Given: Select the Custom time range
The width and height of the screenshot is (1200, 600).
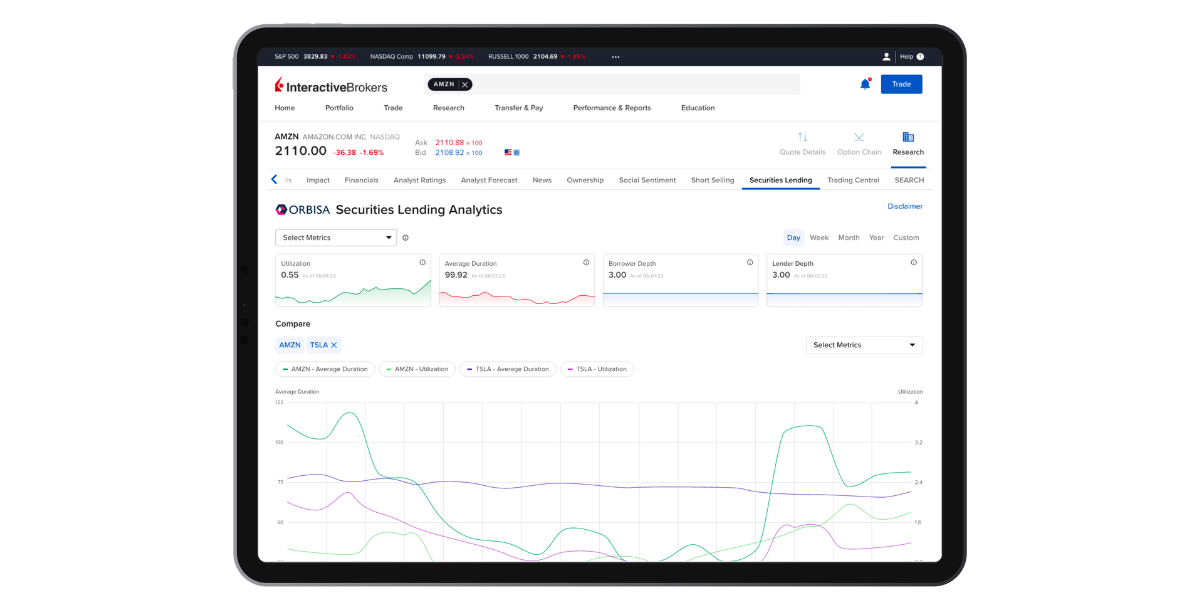Looking at the screenshot, I should (906, 237).
